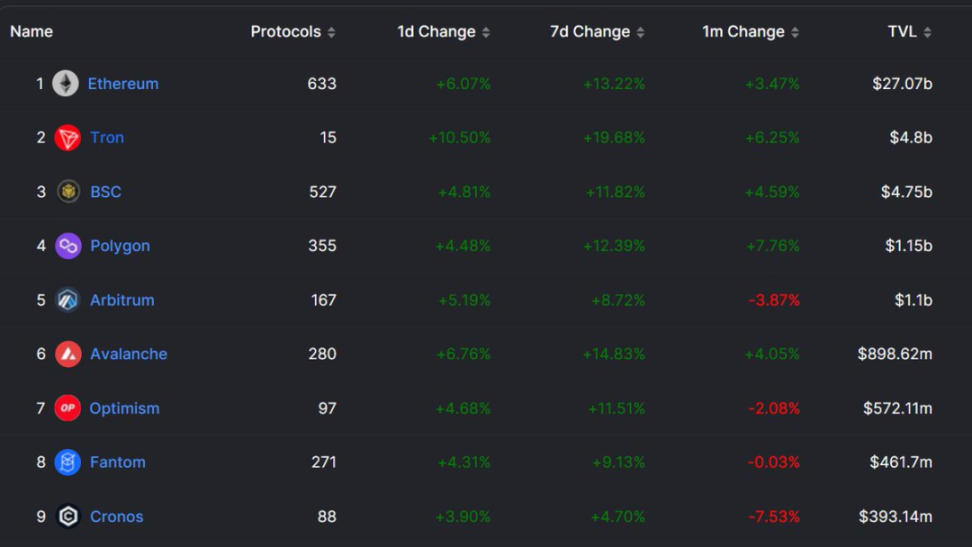The image size is (972, 547).
Task: Click the purple Polygon logo icon
Action: (68, 246)
